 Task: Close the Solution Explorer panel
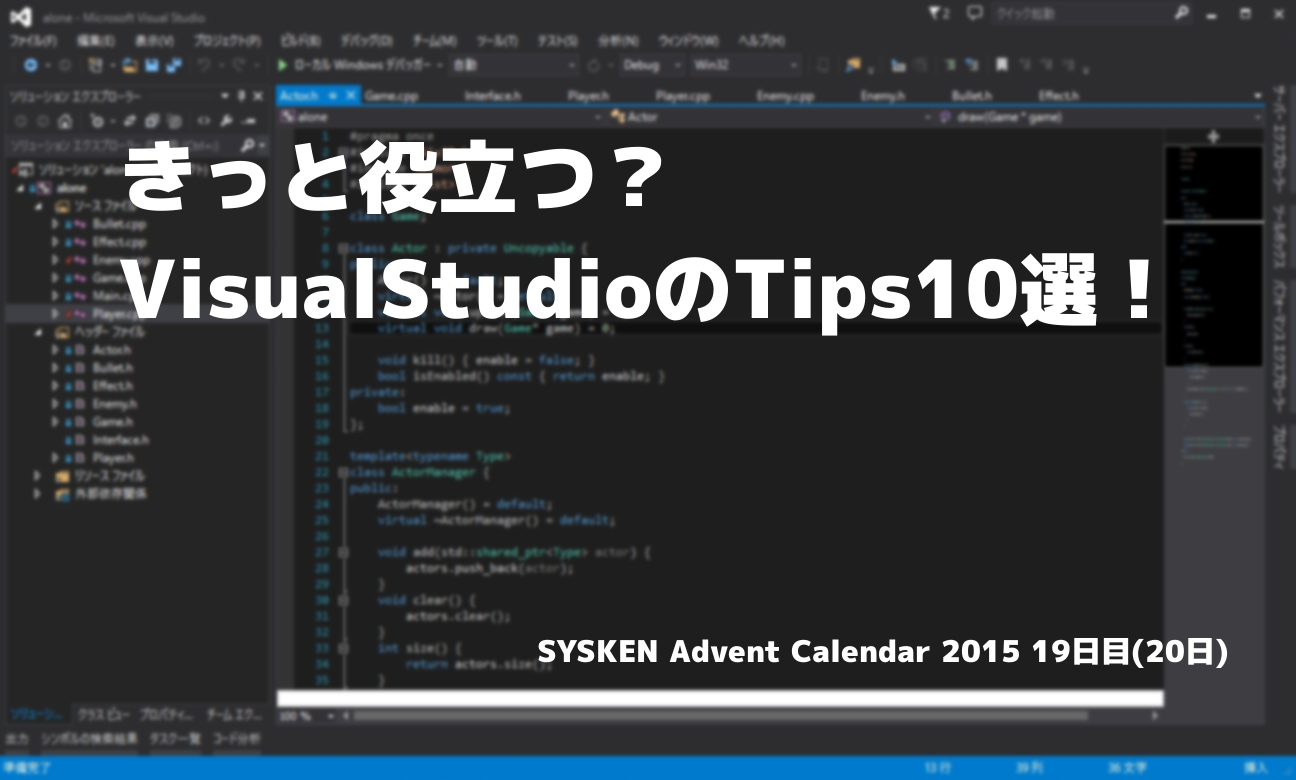tap(259, 96)
